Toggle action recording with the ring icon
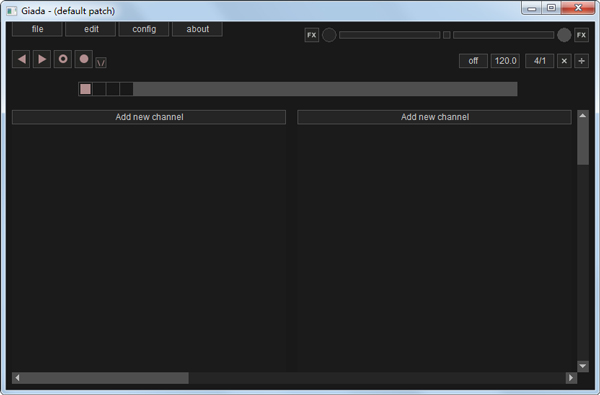 tap(63, 59)
